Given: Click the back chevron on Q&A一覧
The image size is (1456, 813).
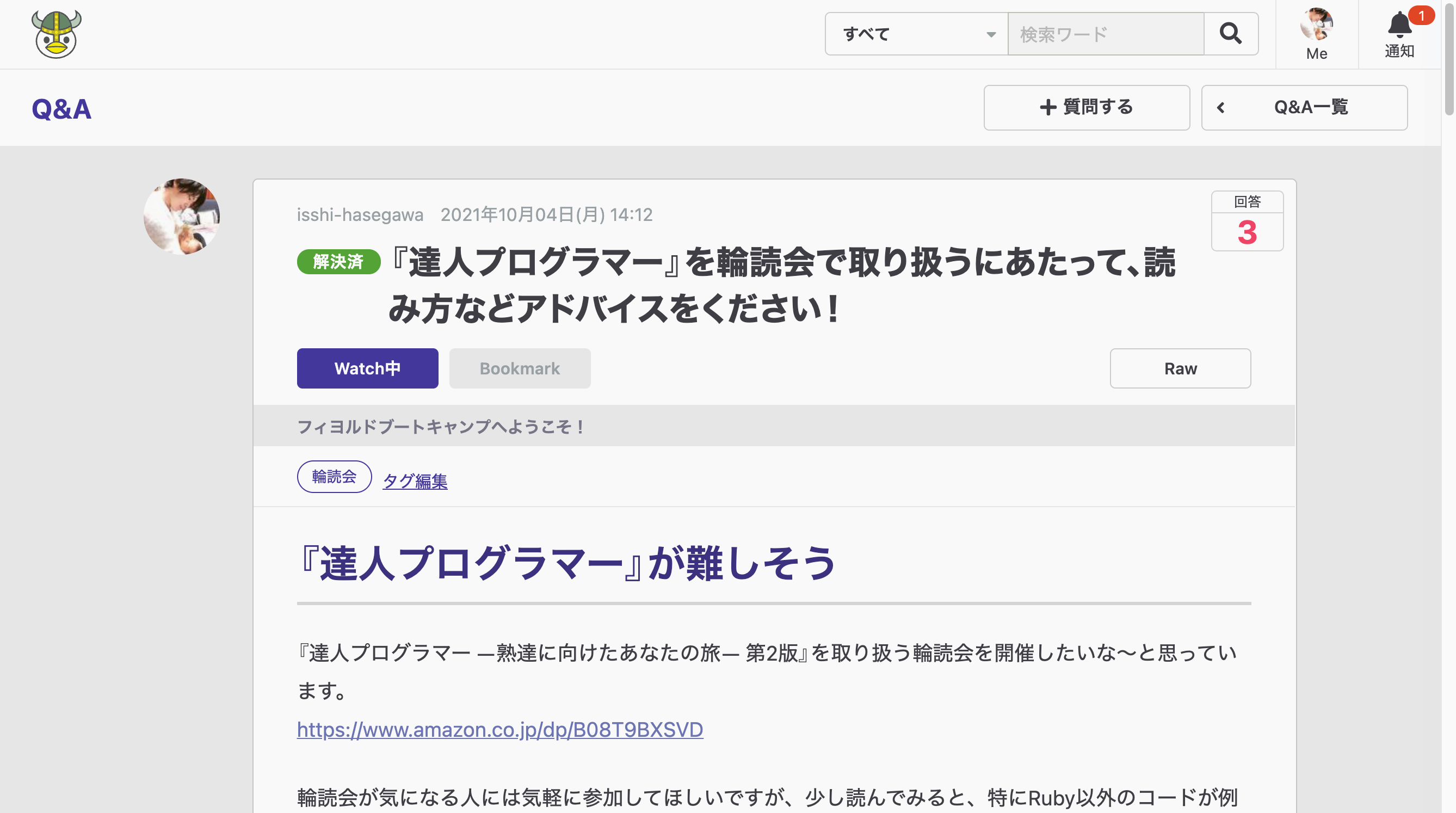Looking at the screenshot, I should click(x=1221, y=107).
